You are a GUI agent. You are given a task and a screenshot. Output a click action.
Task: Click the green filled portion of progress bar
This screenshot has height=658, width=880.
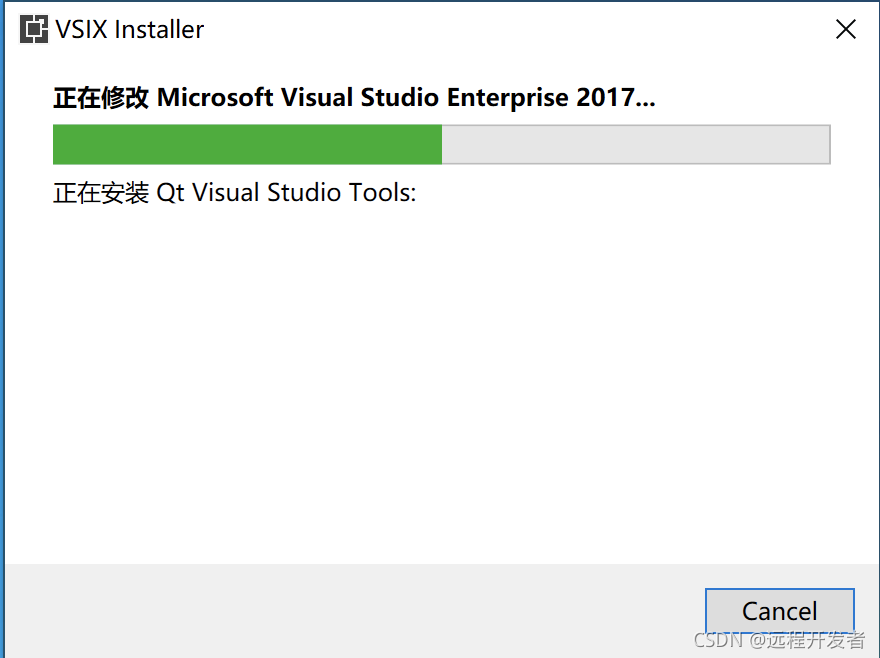pyautogui.click(x=248, y=144)
